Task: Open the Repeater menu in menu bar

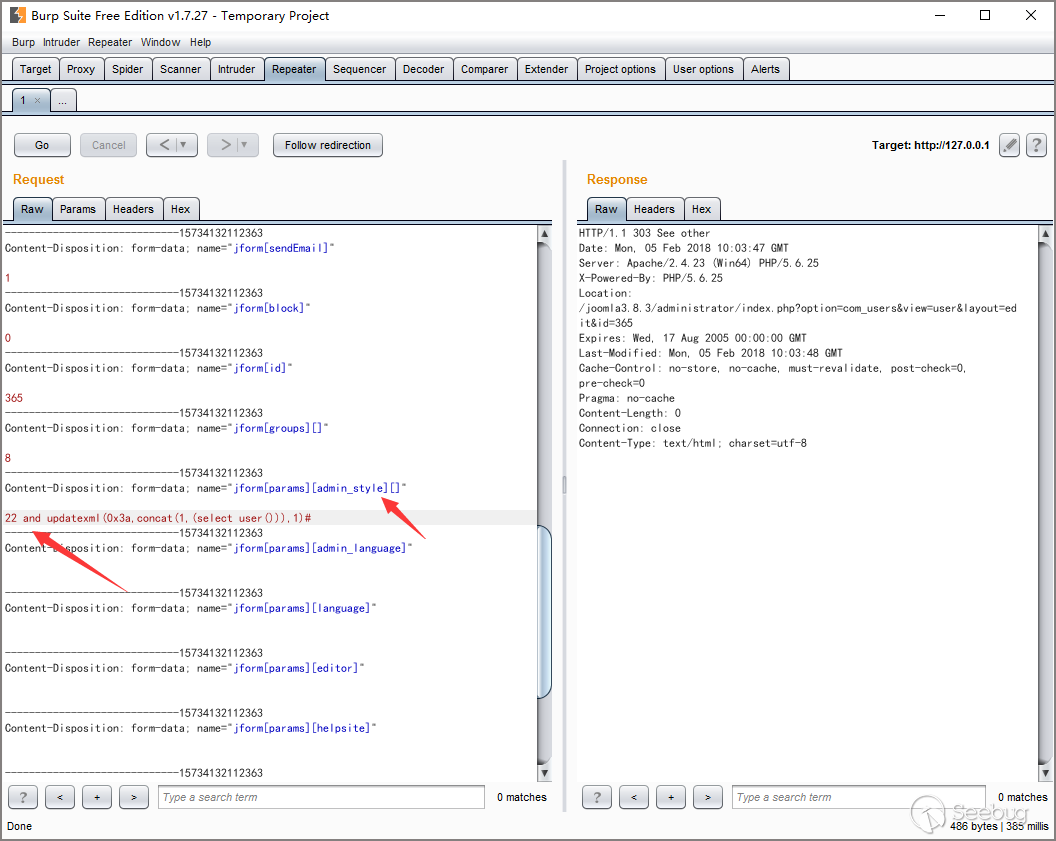Action: tap(110, 42)
